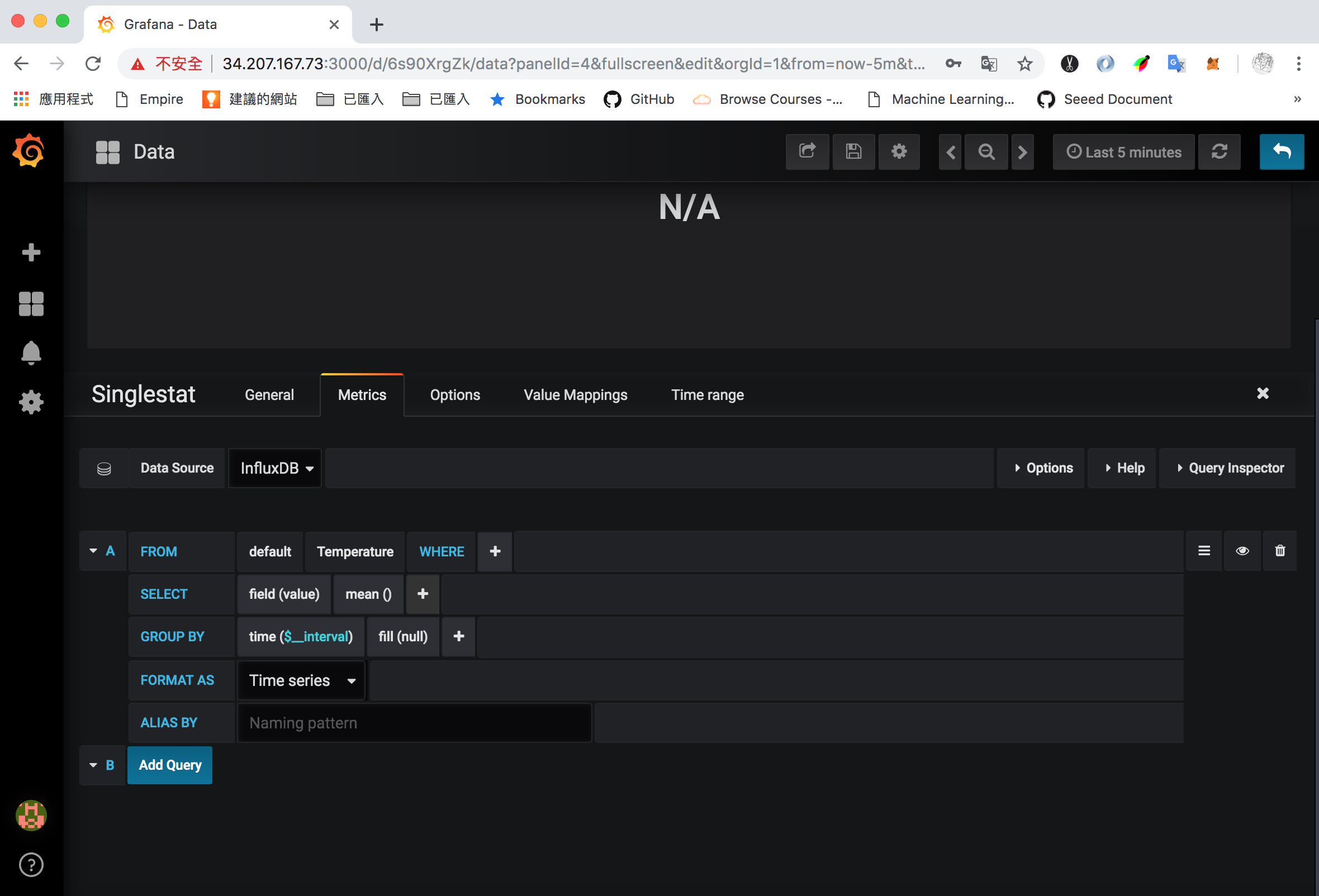
Task: Open the Chrome three-dot menu
Action: [1298, 64]
